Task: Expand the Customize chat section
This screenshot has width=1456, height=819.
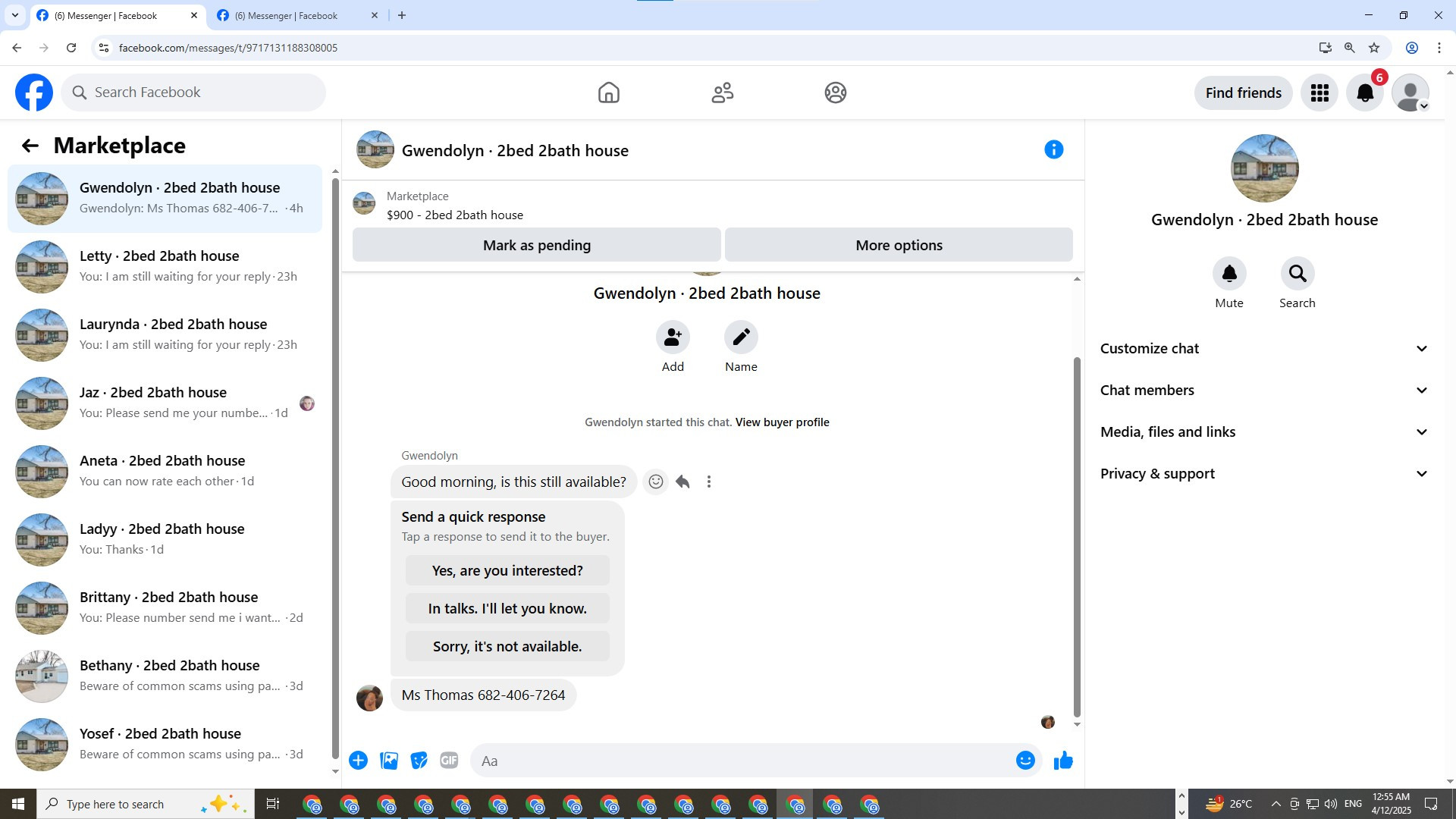Action: point(1263,349)
